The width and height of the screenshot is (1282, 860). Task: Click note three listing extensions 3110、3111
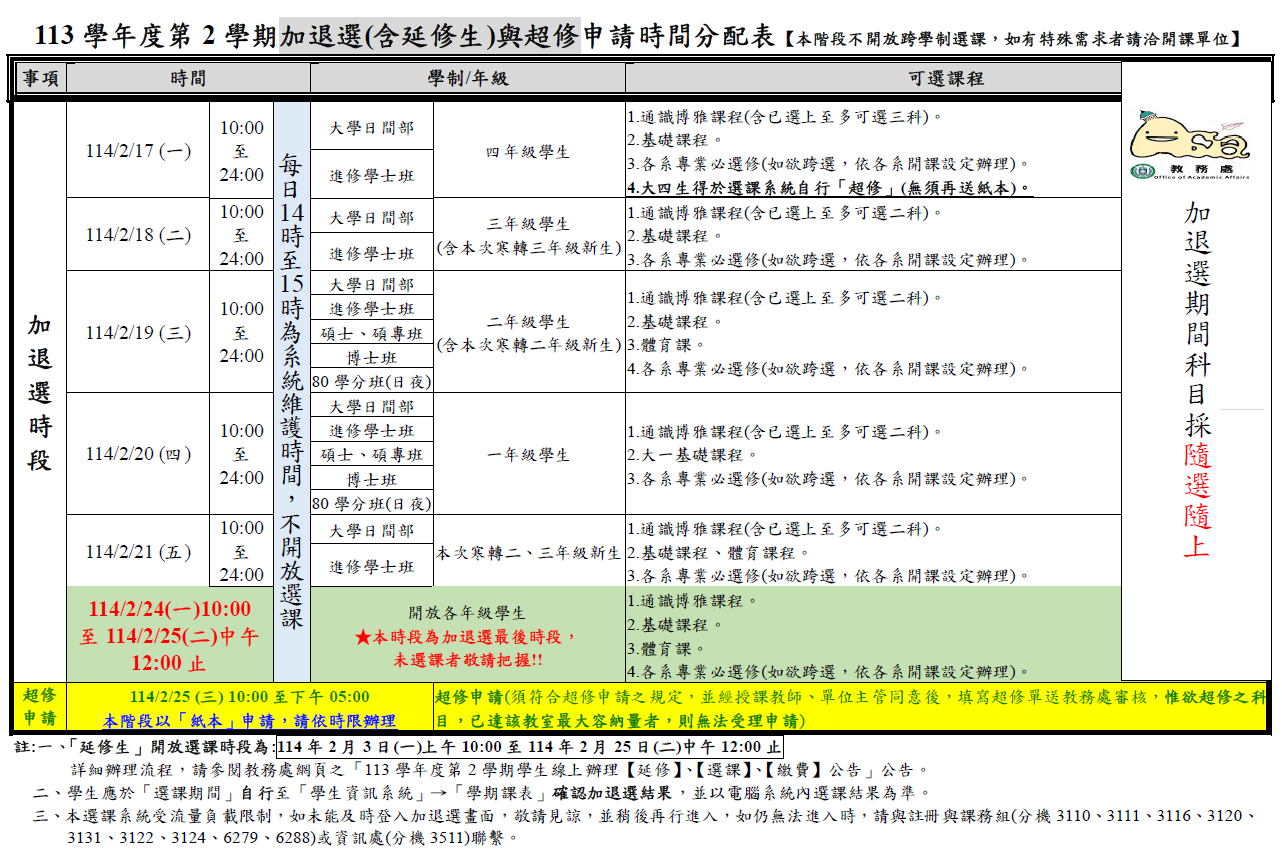[648, 826]
